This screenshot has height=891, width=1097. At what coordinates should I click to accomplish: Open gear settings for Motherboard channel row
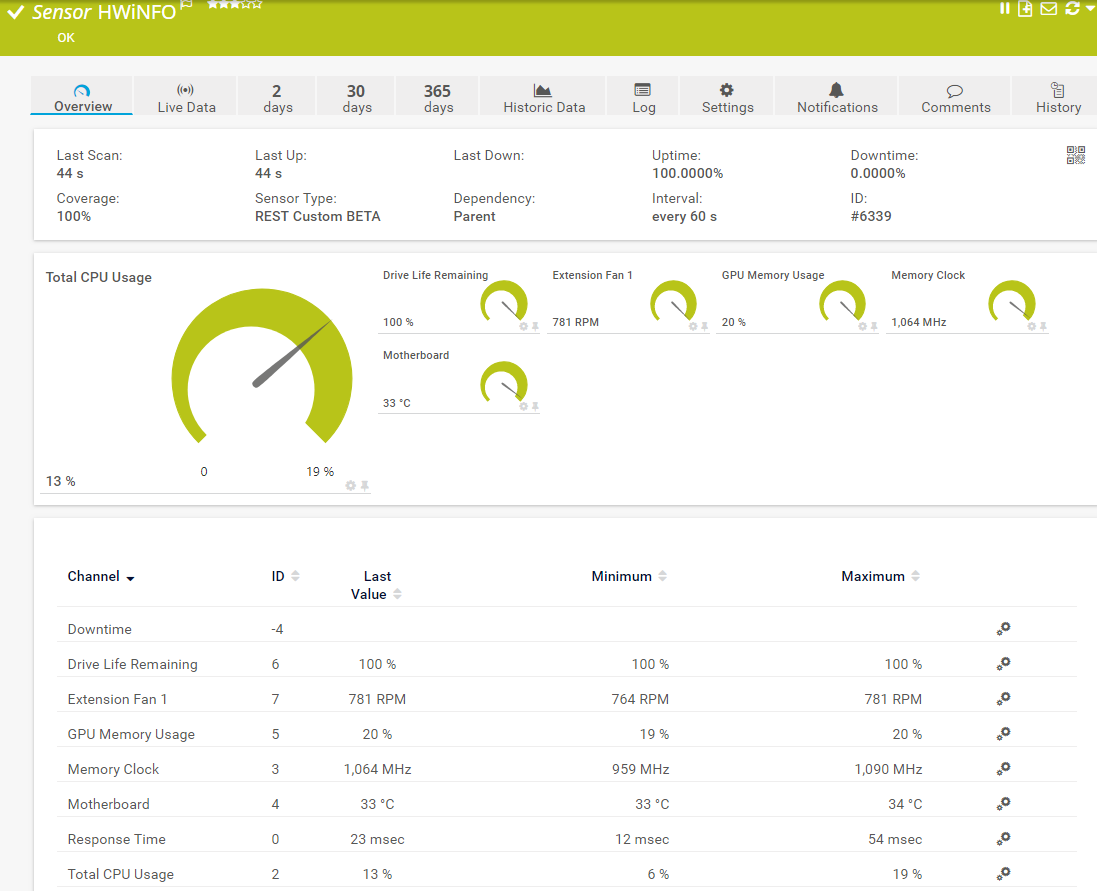(1003, 803)
